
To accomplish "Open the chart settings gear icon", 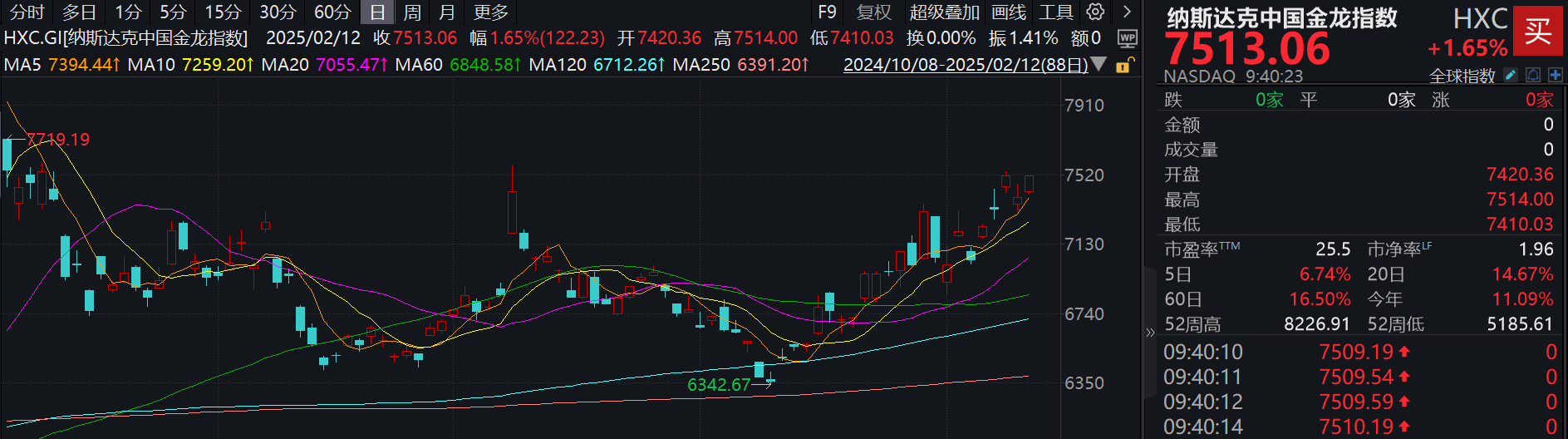I will pos(1096,12).
